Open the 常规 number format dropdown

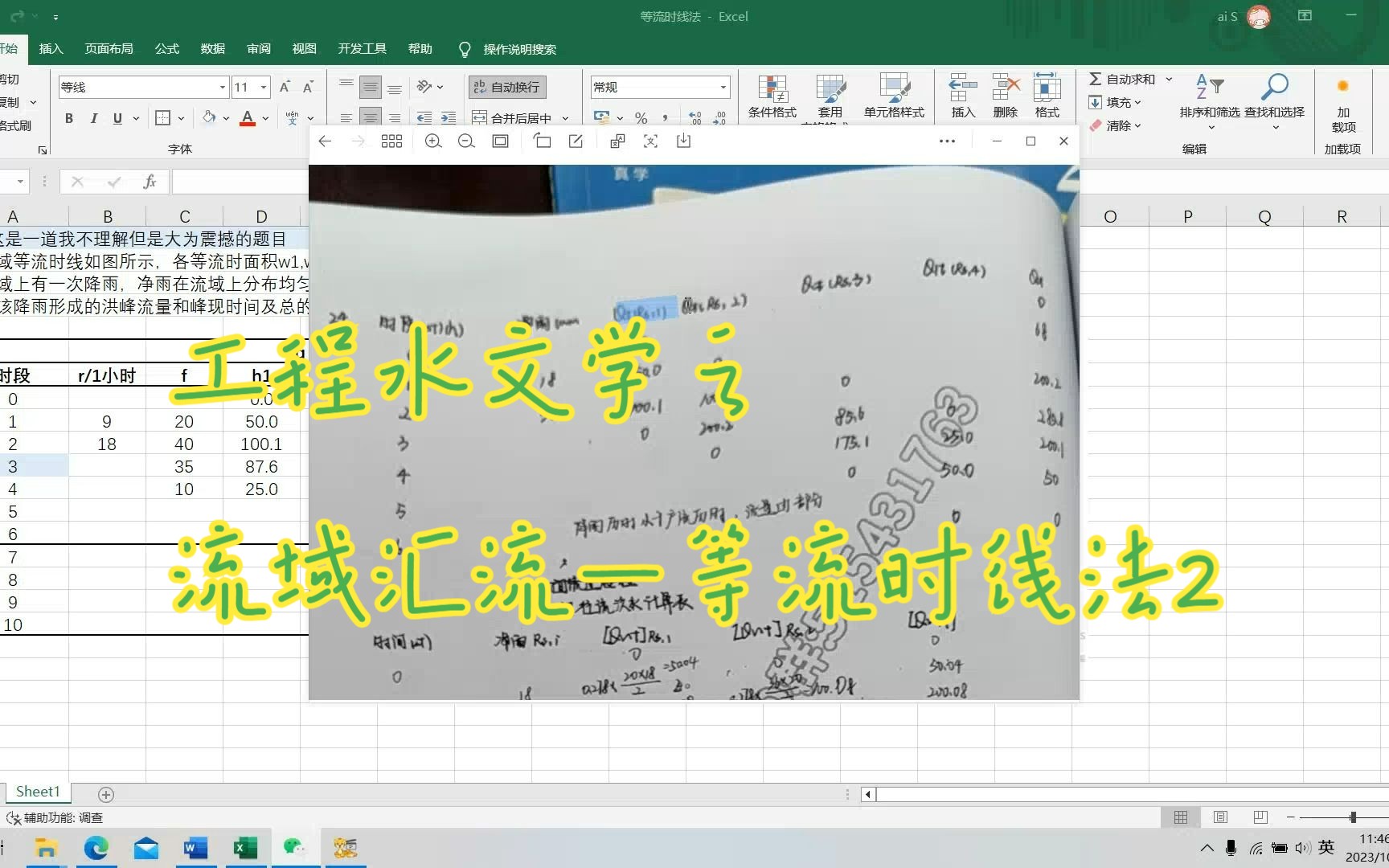click(x=722, y=86)
